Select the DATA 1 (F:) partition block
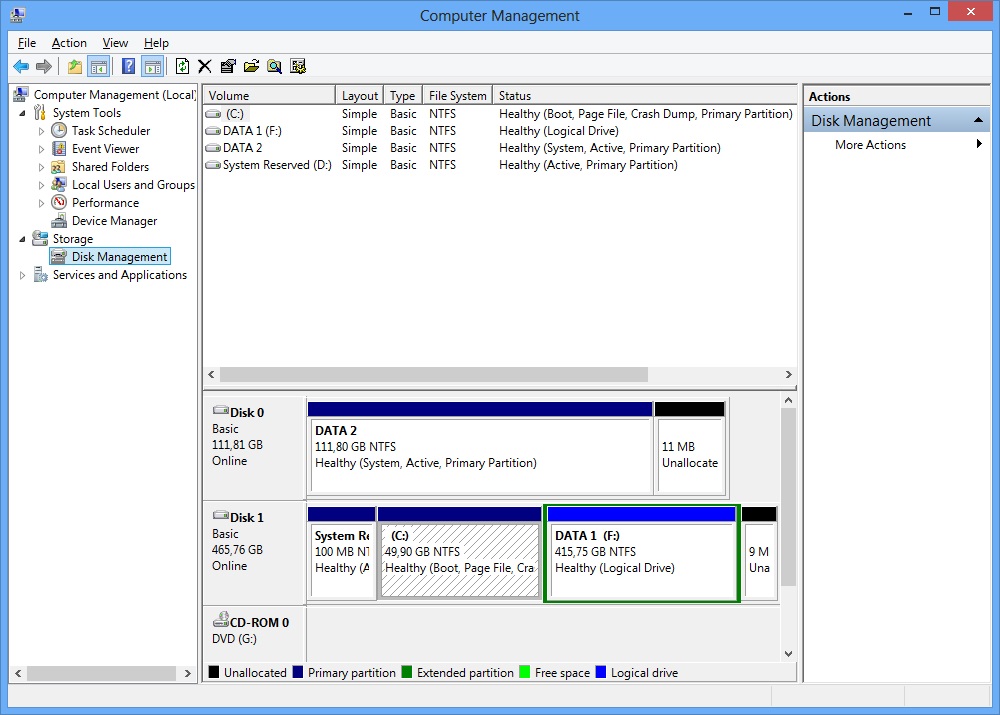This screenshot has height=715, width=1000. (641, 555)
